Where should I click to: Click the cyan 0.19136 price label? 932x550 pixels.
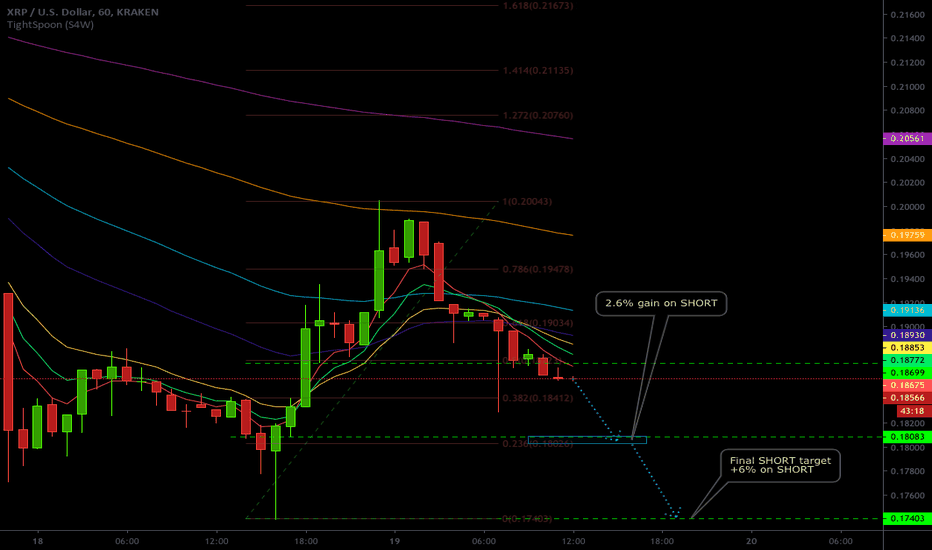click(x=908, y=310)
